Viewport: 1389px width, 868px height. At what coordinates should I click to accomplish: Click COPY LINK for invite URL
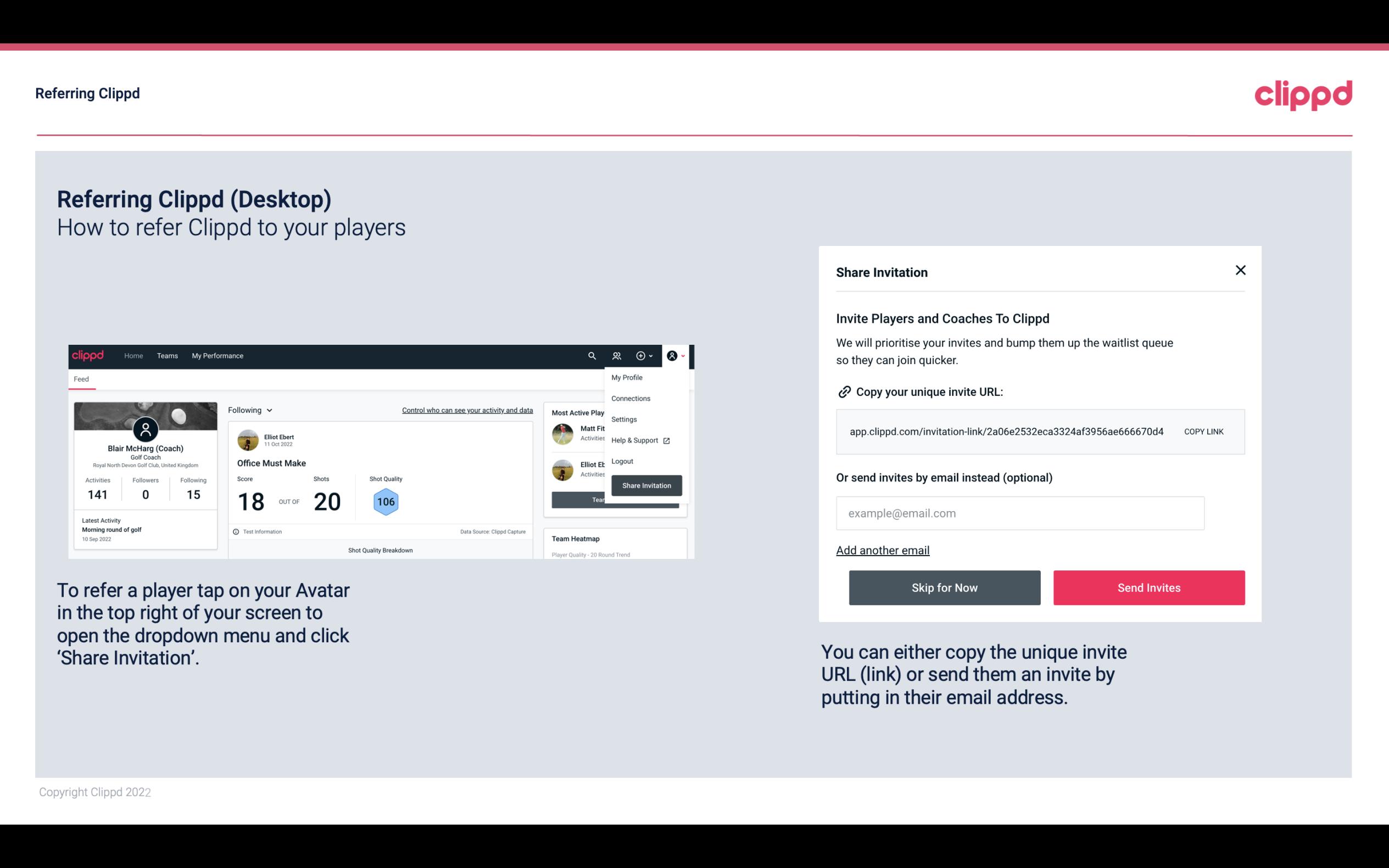point(1204,430)
